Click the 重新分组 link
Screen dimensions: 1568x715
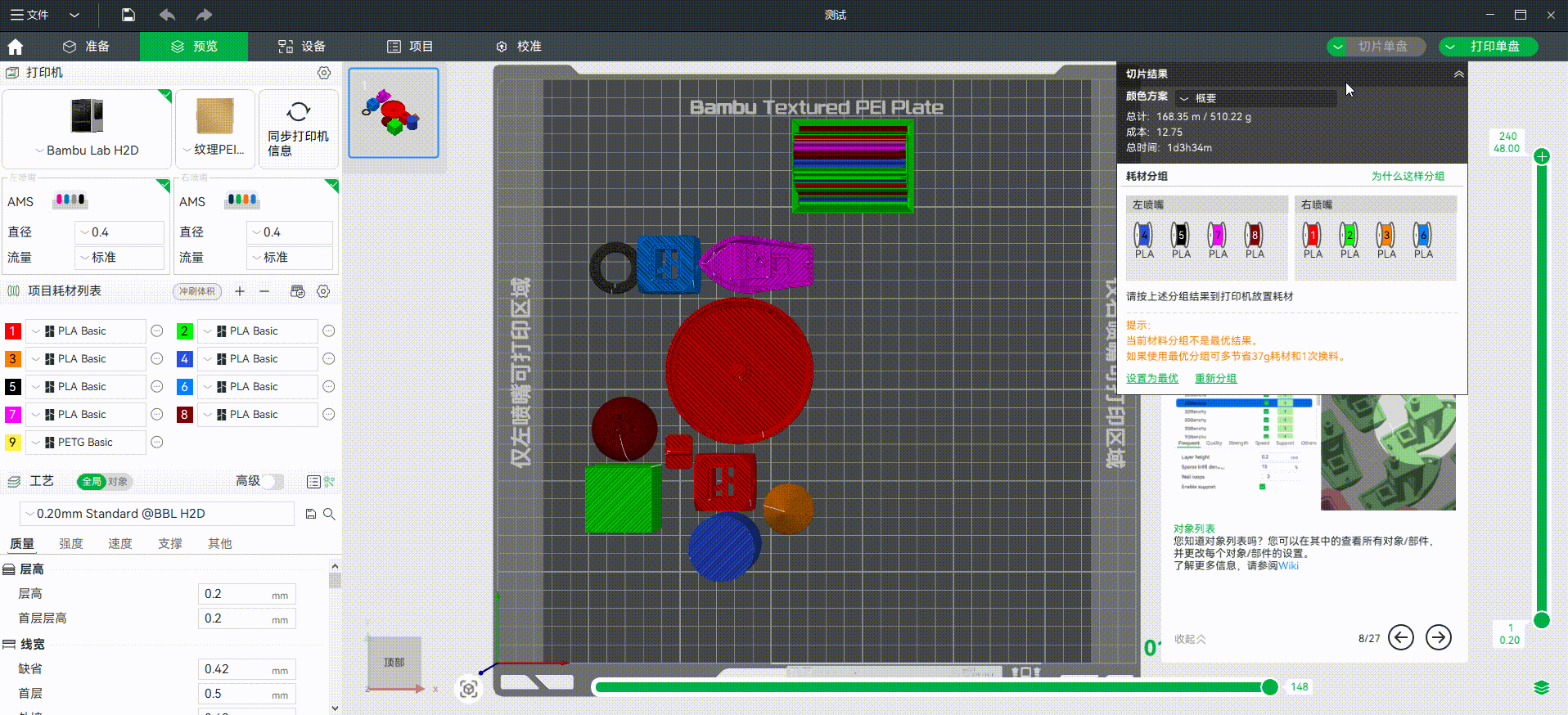1215,378
